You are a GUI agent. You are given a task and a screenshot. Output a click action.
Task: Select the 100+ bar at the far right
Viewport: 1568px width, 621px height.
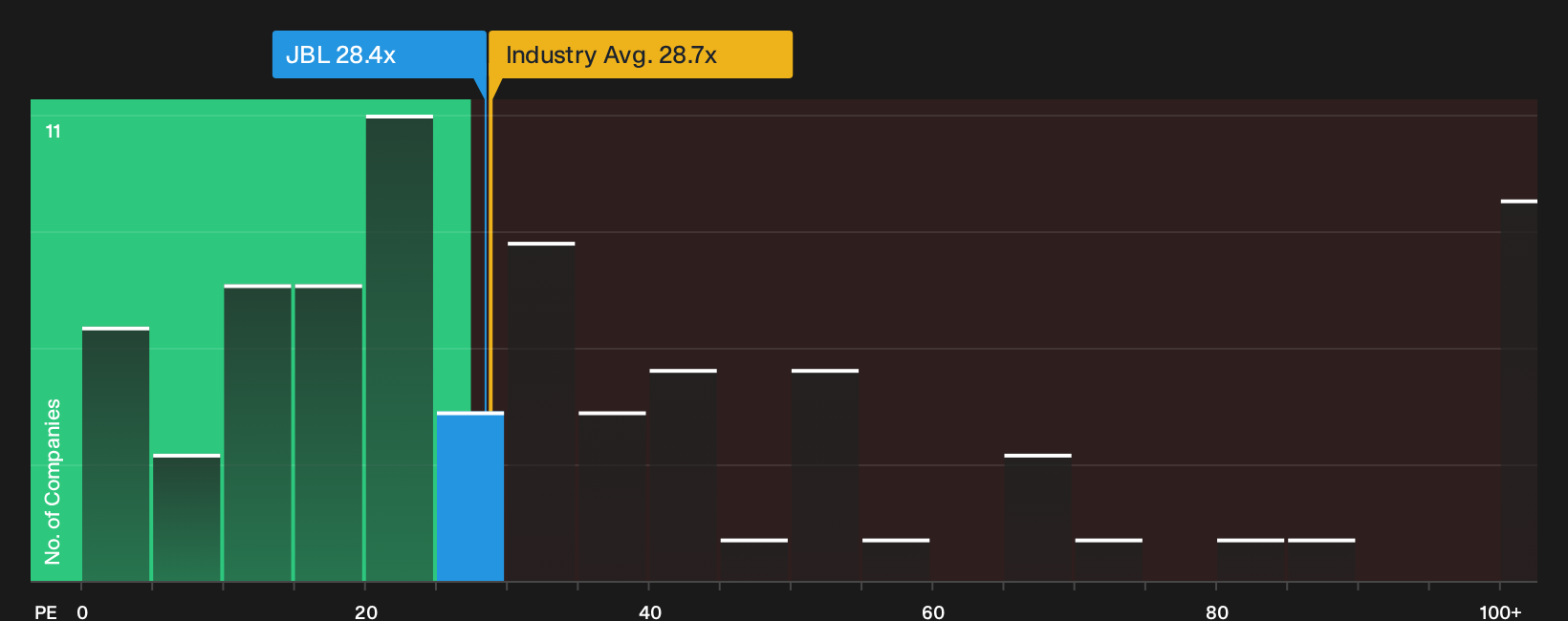pyautogui.click(x=1519, y=391)
